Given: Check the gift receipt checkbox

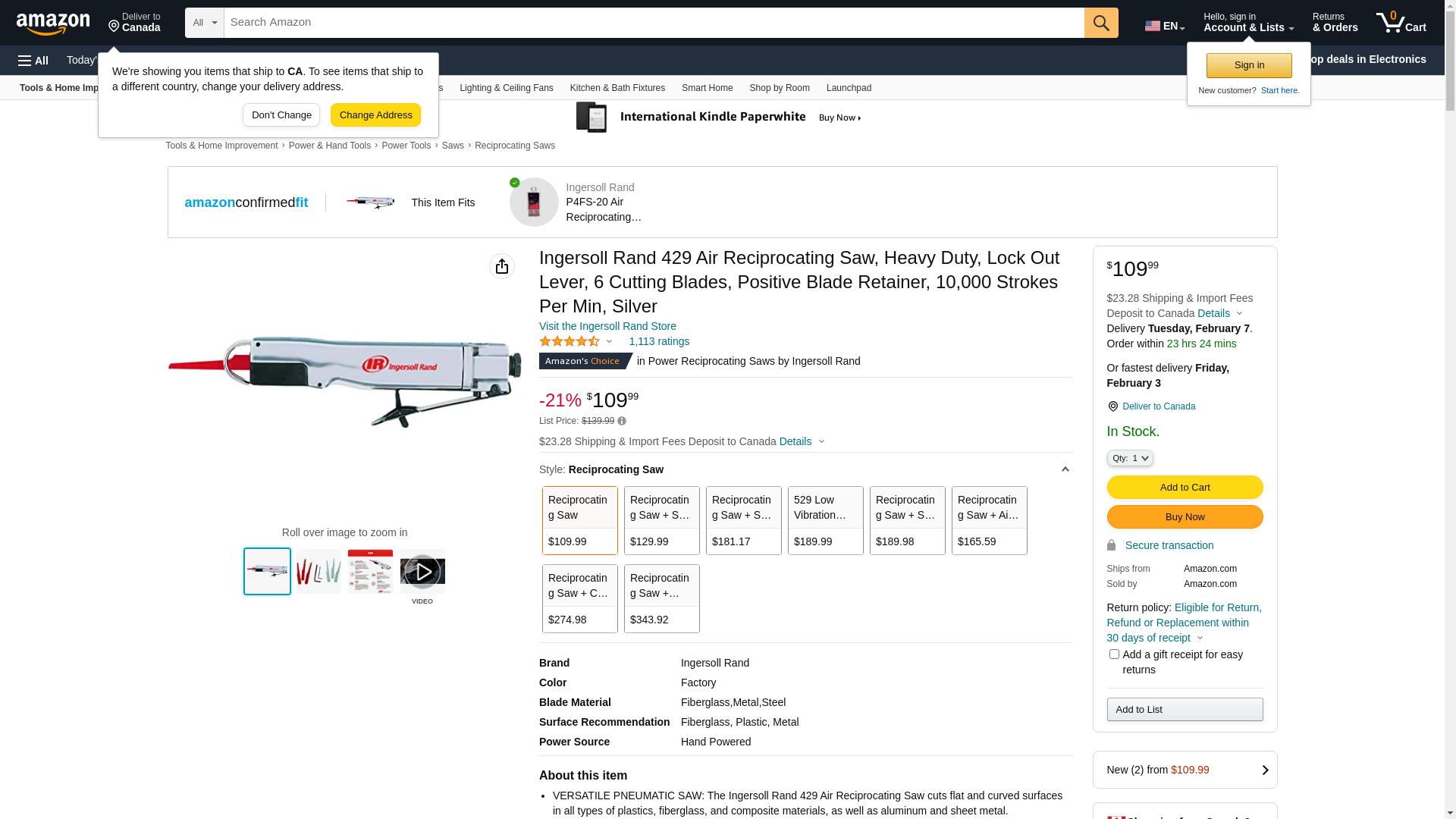Looking at the screenshot, I should (x=1114, y=654).
